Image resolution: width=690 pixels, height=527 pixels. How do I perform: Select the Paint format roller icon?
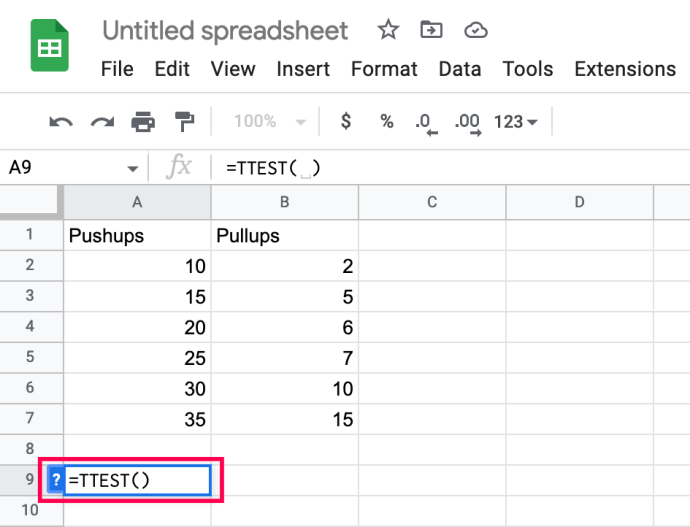pos(185,122)
